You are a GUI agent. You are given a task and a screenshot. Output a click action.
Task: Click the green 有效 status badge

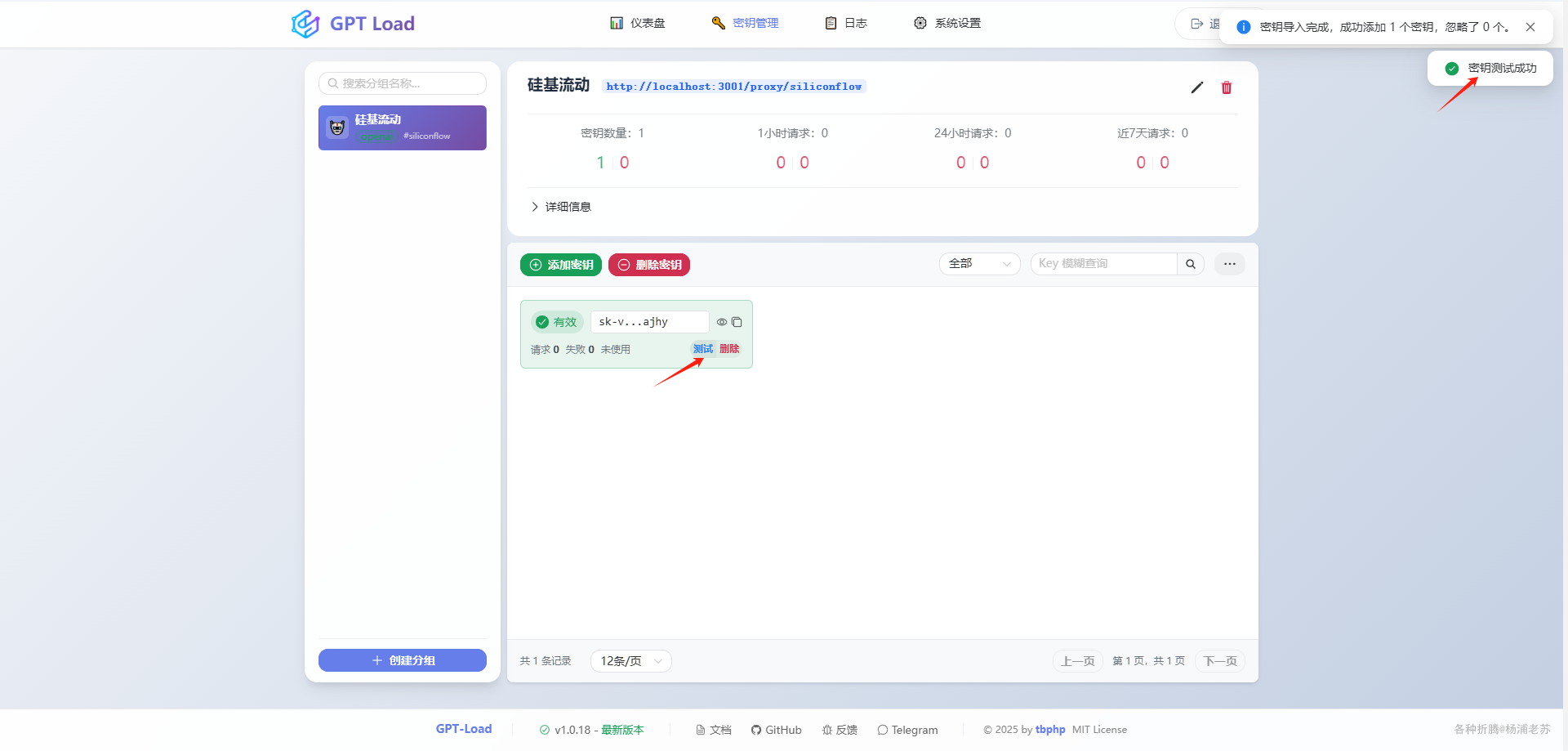pyautogui.click(x=556, y=322)
